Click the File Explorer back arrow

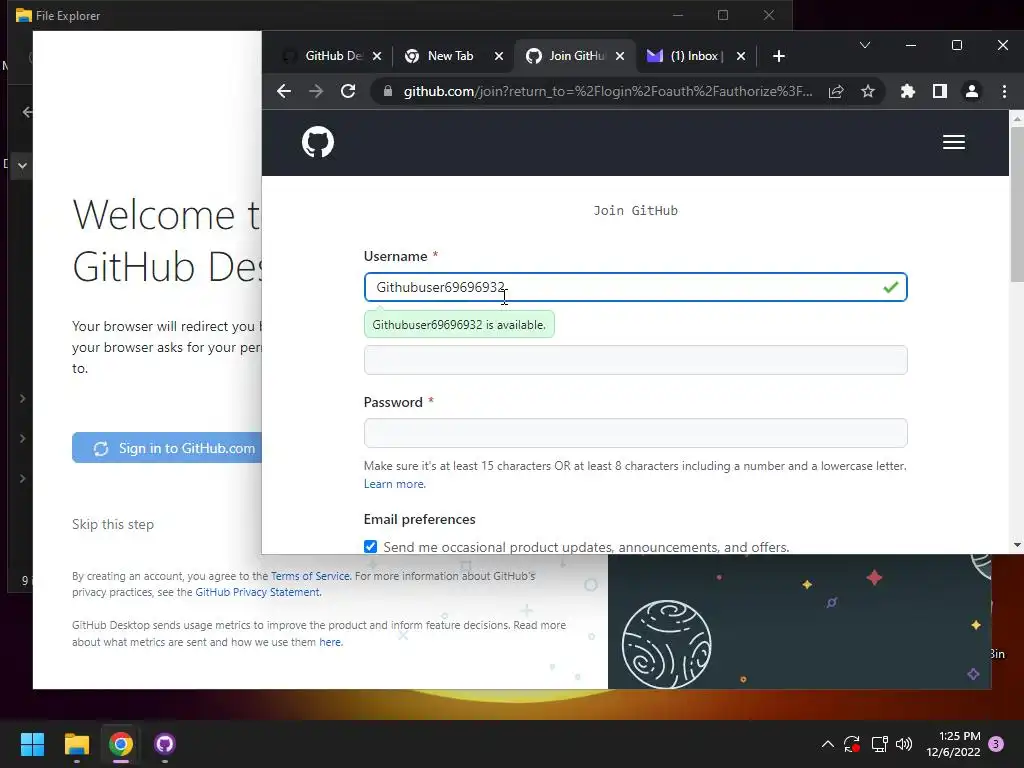coord(27,112)
